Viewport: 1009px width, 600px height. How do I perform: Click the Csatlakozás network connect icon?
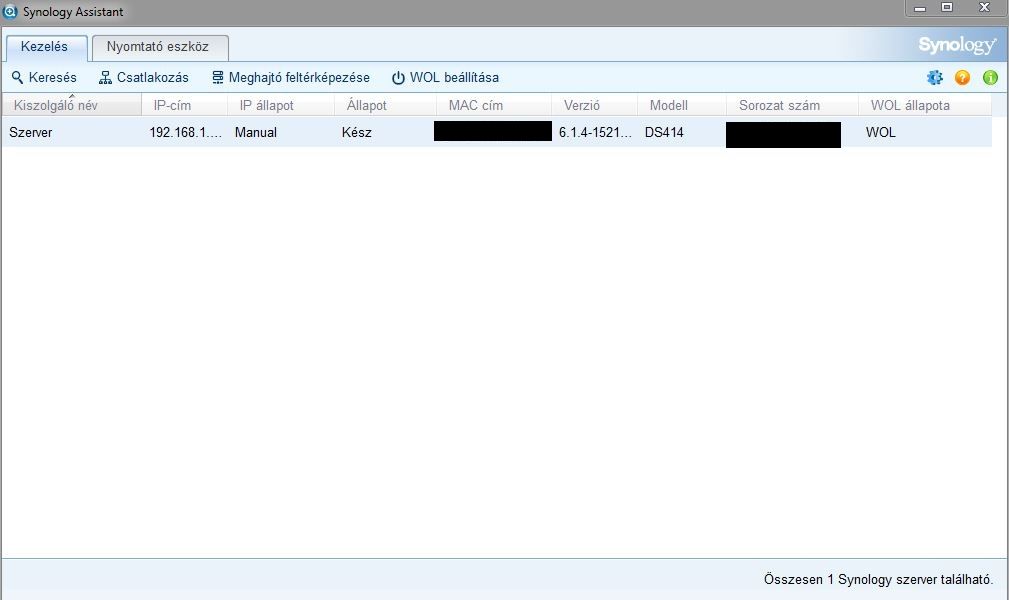[x=106, y=78]
